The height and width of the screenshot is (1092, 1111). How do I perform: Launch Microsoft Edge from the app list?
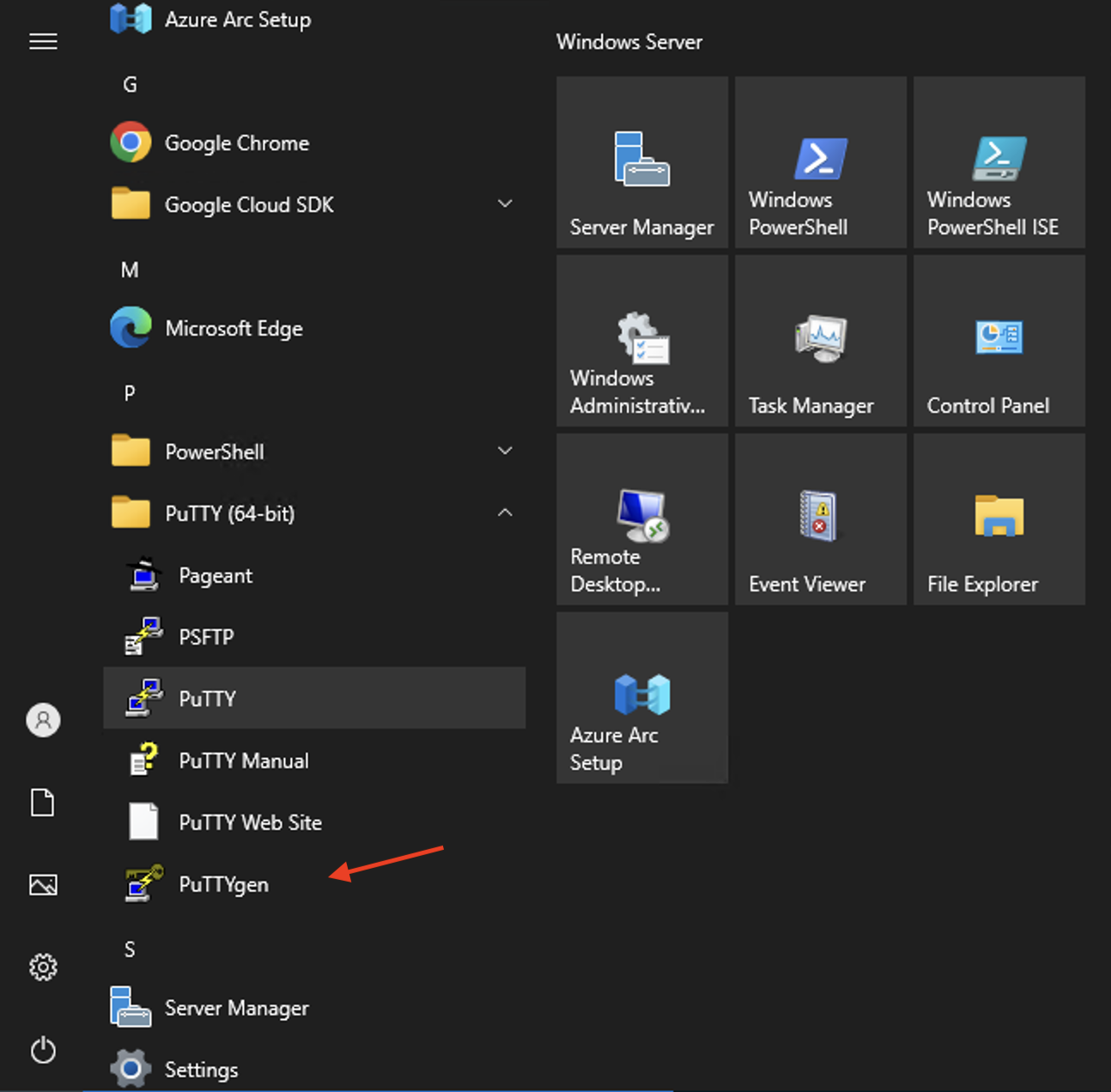pos(314,328)
